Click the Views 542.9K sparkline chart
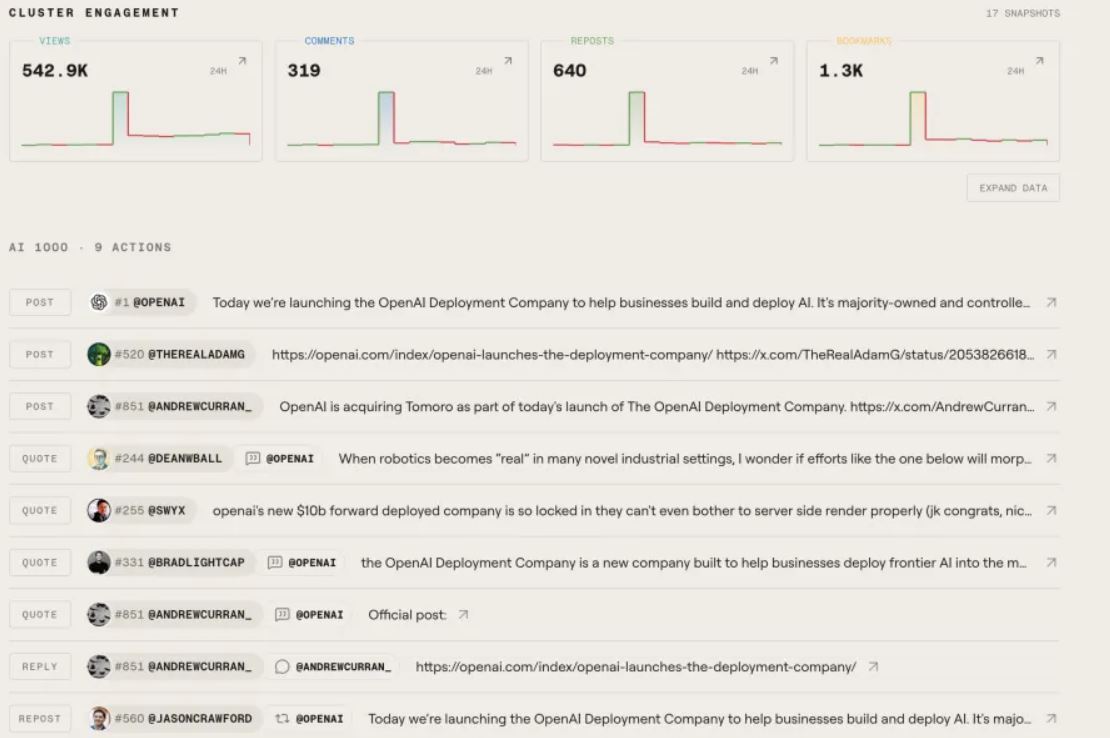The image size is (1110, 738). [135, 119]
